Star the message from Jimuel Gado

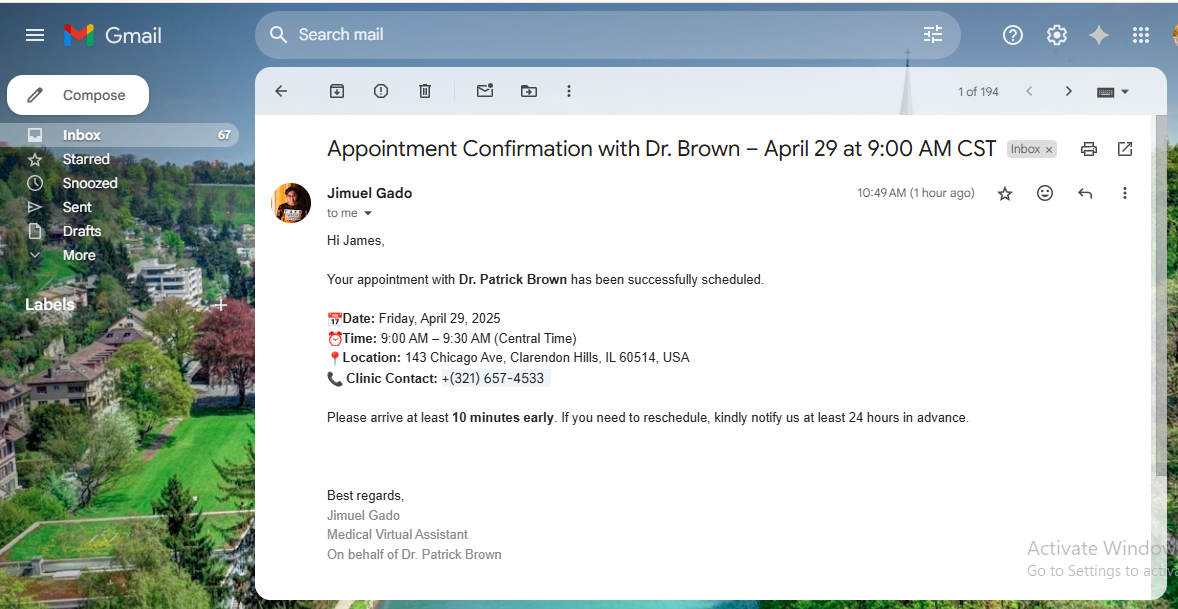point(1005,193)
